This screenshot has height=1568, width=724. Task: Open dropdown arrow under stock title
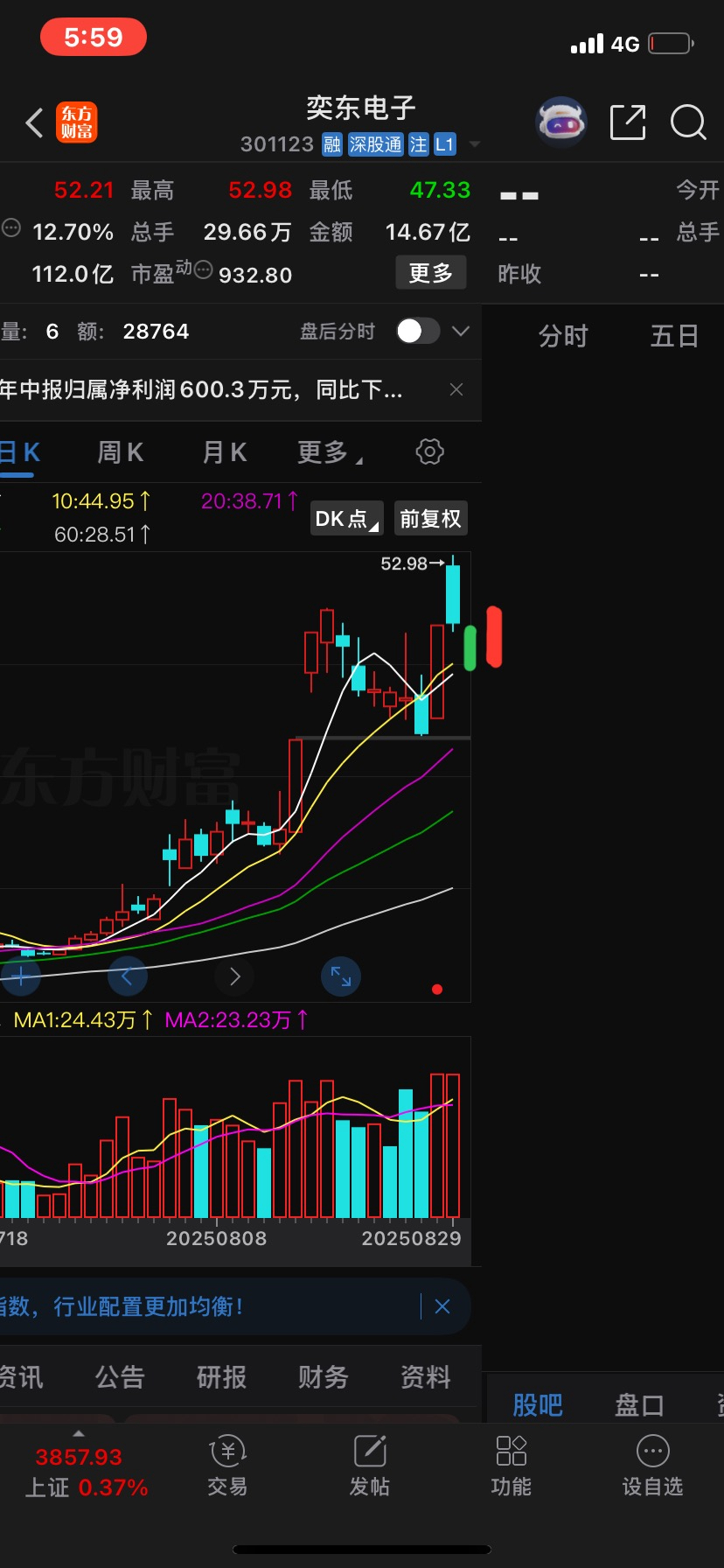475,144
